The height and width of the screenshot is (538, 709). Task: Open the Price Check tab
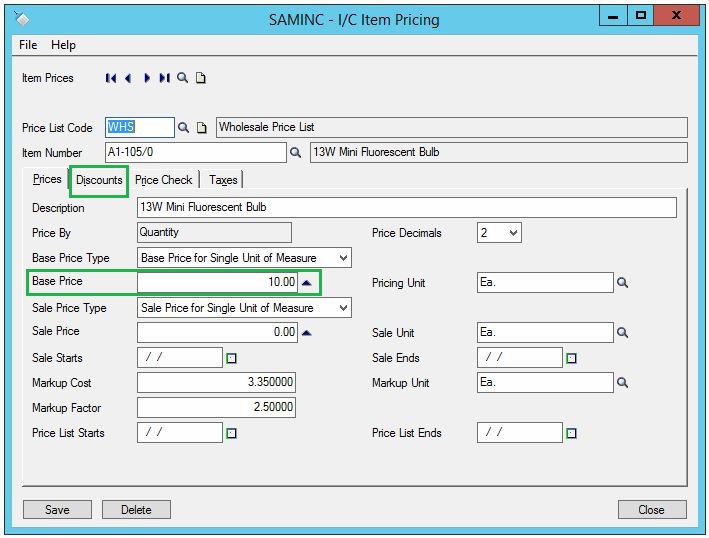pyautogui.click(x=164, y=180)
